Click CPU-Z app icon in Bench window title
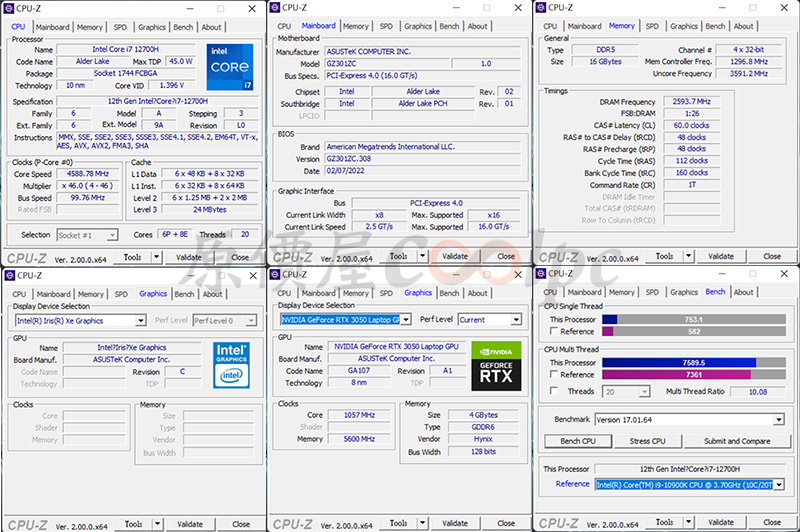The image size is (800, 532). [x=541, y=273]
